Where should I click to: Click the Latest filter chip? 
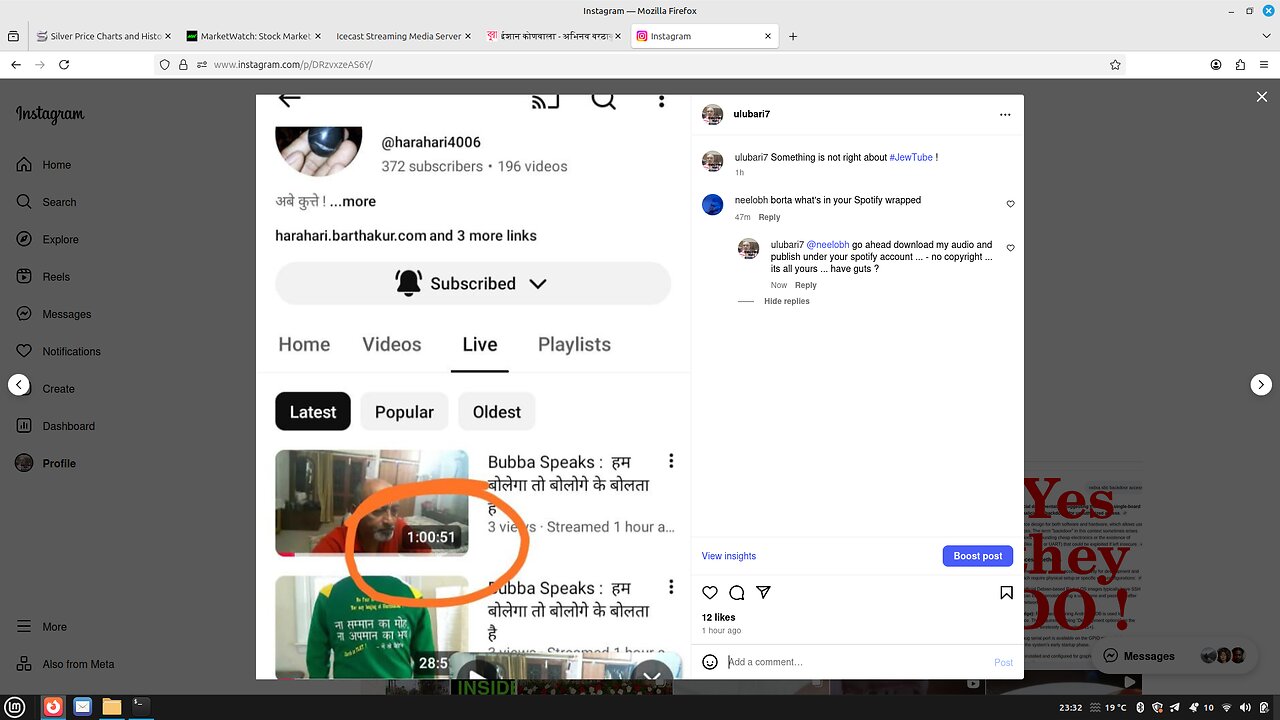[313, 412]
